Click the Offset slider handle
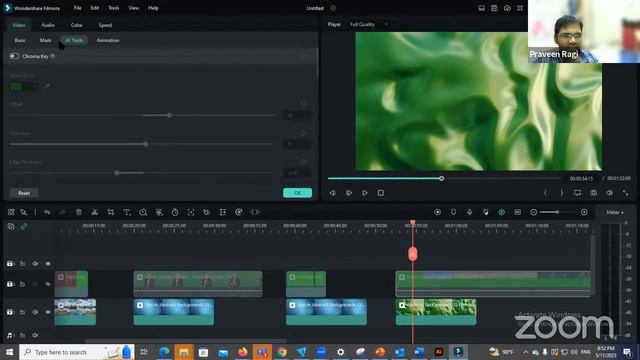 tap(169, 116)
